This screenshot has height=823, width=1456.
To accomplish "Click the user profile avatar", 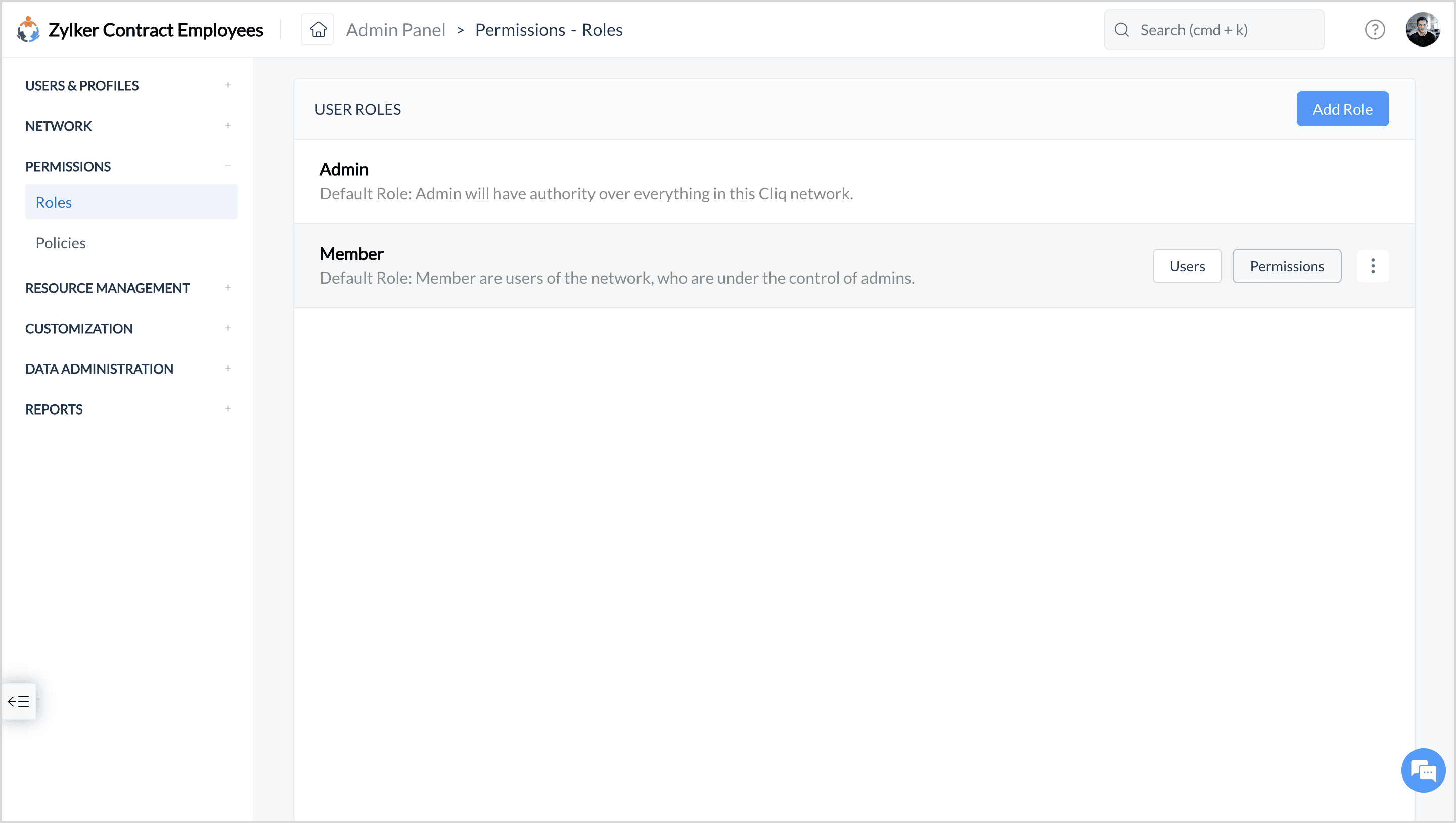I will point(1422,29).
